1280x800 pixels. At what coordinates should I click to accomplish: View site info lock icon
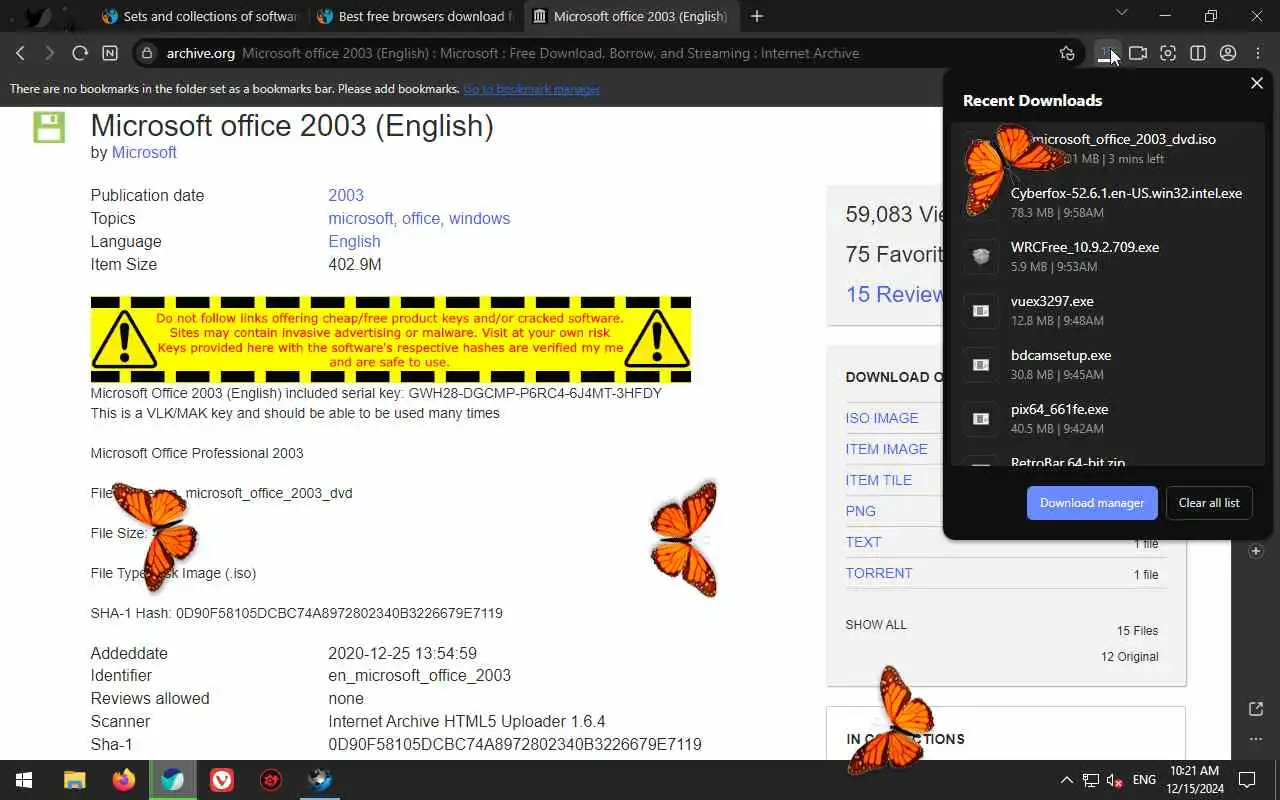[147, 53]
